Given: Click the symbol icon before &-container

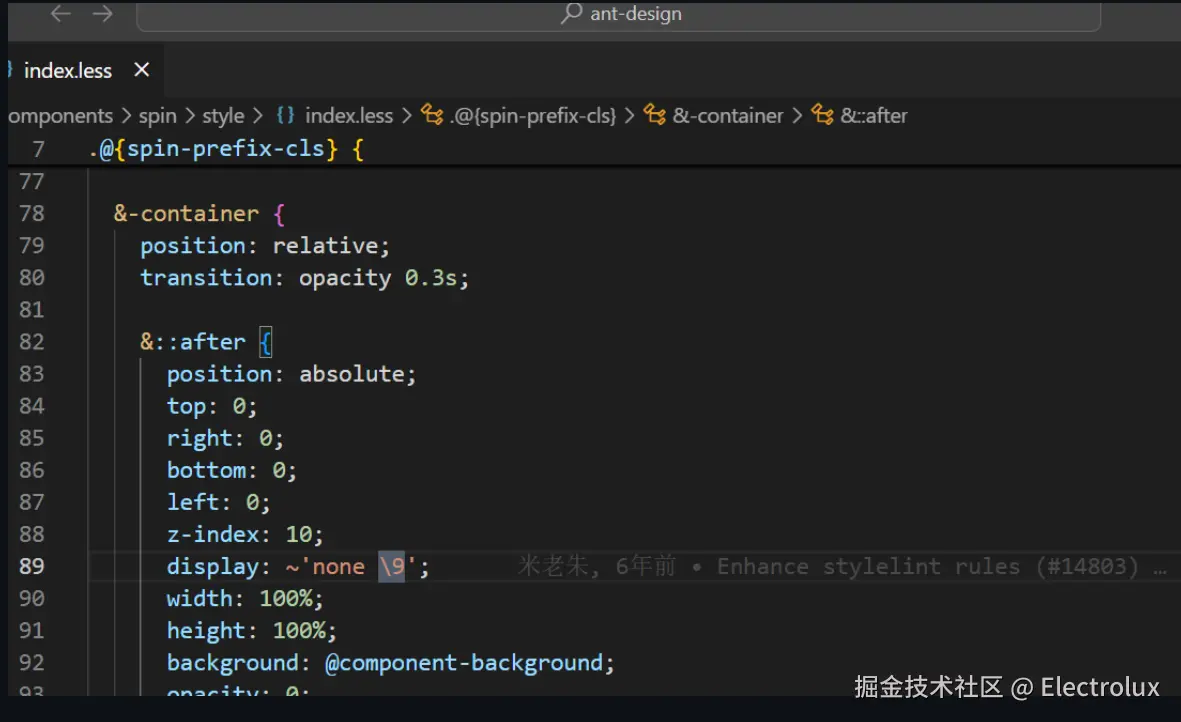Looking at the screenshot, I should click(x=655, y=115).
